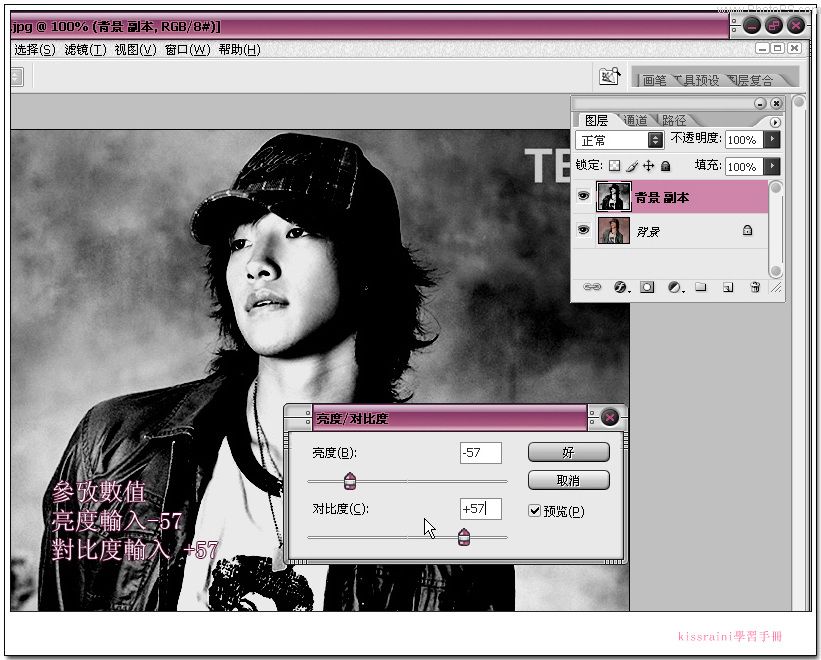This screenshot has width=821, height=660.
Task: Create new fill or adjustment layer icon
Action: coord(675,287)
